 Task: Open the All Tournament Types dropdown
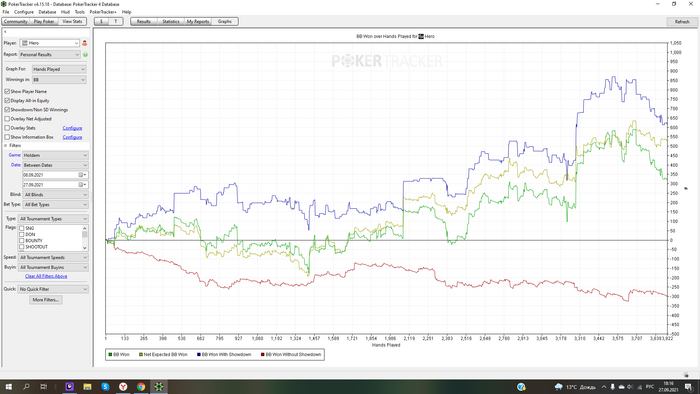[x=53, y=219]
